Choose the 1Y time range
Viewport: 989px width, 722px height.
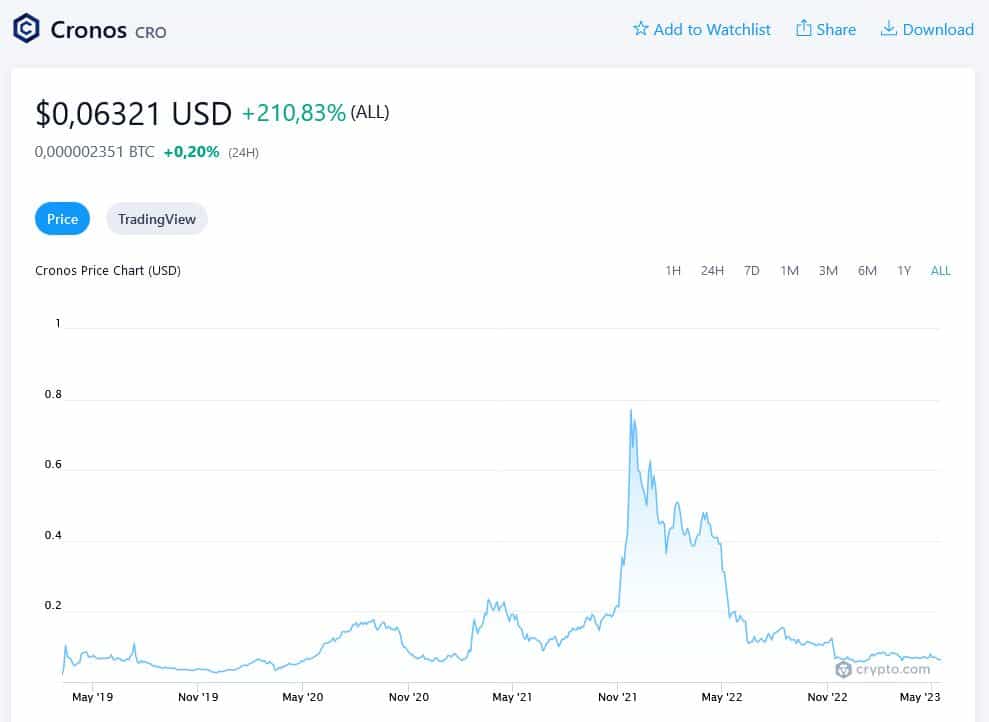904,271
